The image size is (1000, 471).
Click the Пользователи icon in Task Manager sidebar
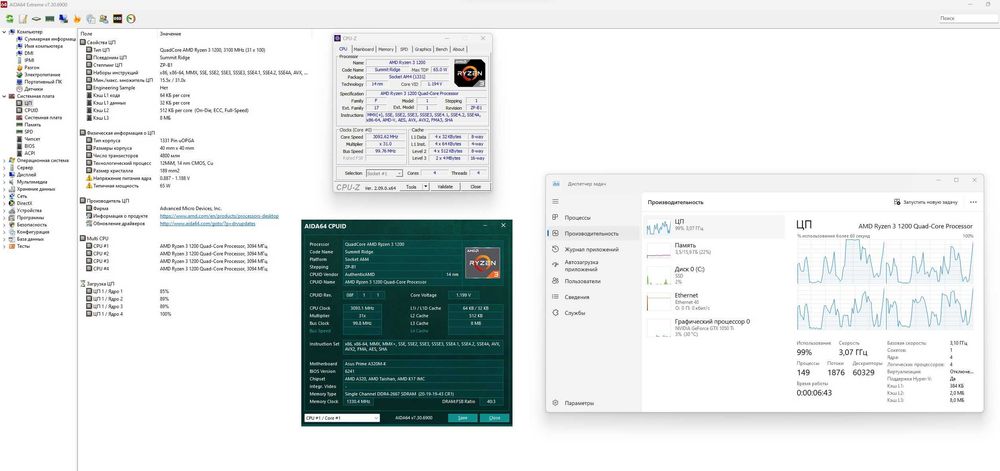click(555, 281)
